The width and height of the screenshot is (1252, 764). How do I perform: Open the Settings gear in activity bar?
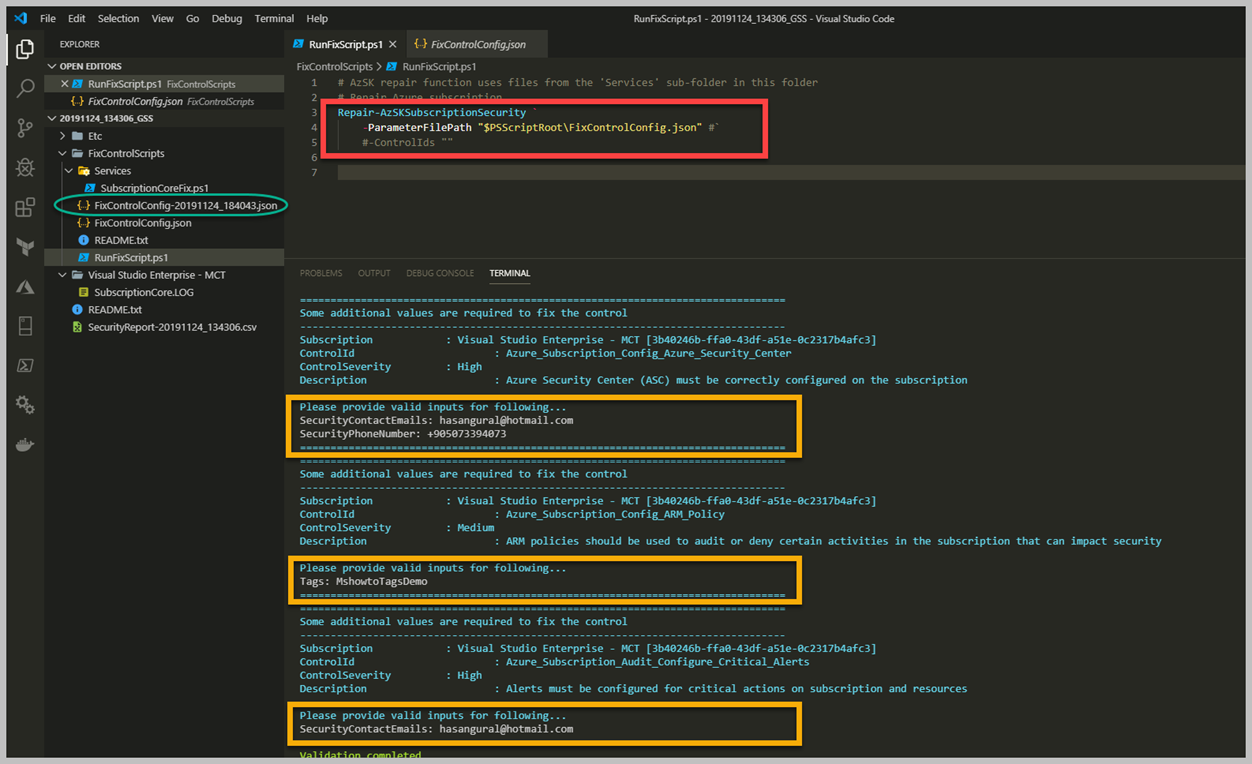pyautogui.click(x=25, y=405)
